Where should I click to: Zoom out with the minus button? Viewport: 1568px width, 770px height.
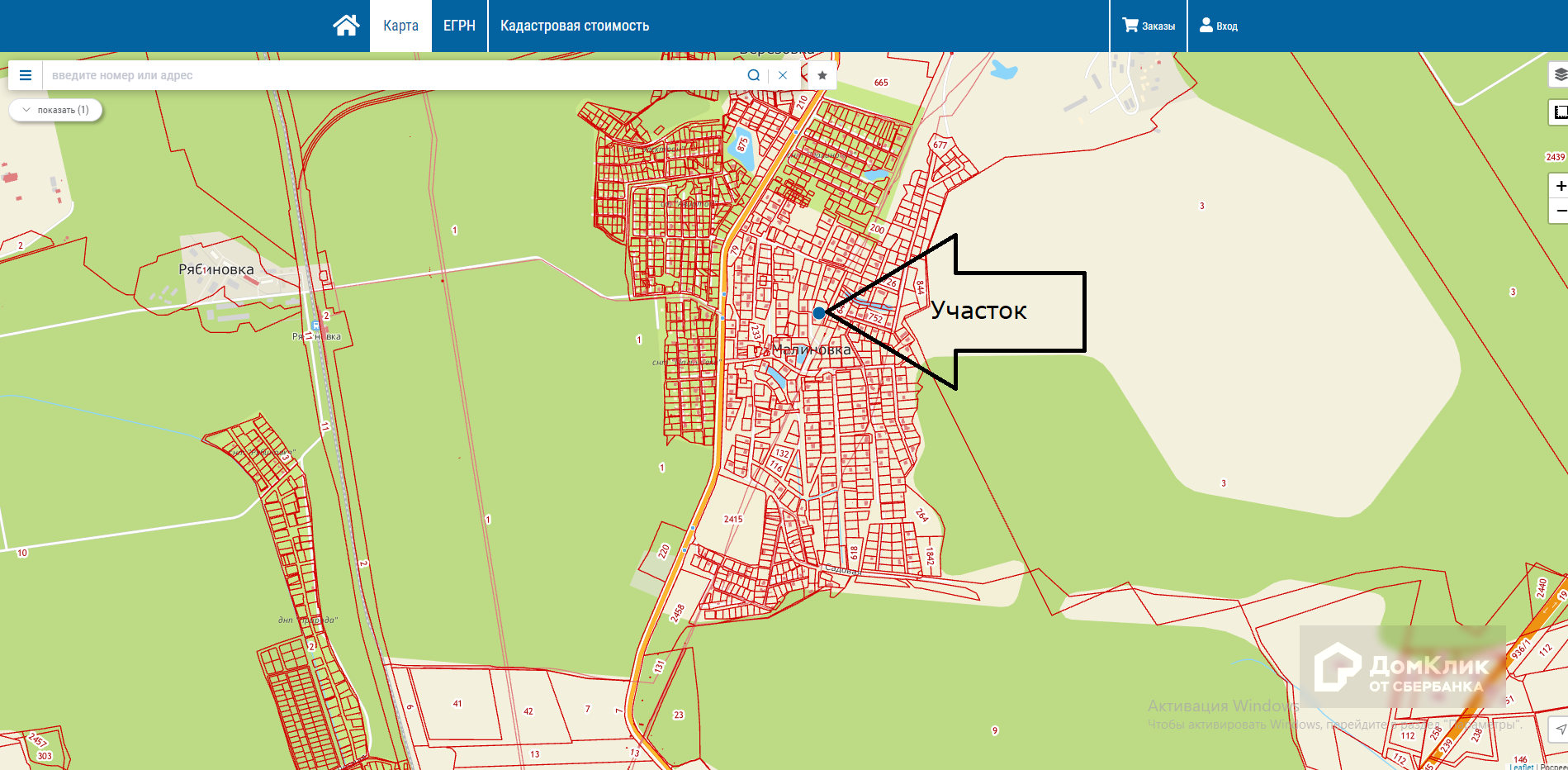pos(1559,211)
